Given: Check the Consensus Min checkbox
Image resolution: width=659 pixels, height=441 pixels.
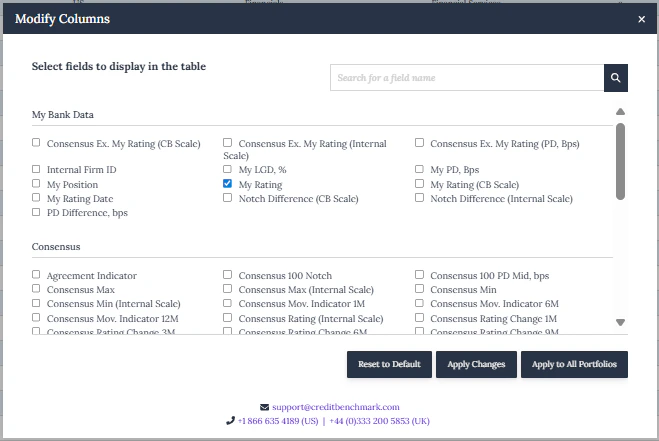Looking at the screenshot, I should click(x=419, y=288).
